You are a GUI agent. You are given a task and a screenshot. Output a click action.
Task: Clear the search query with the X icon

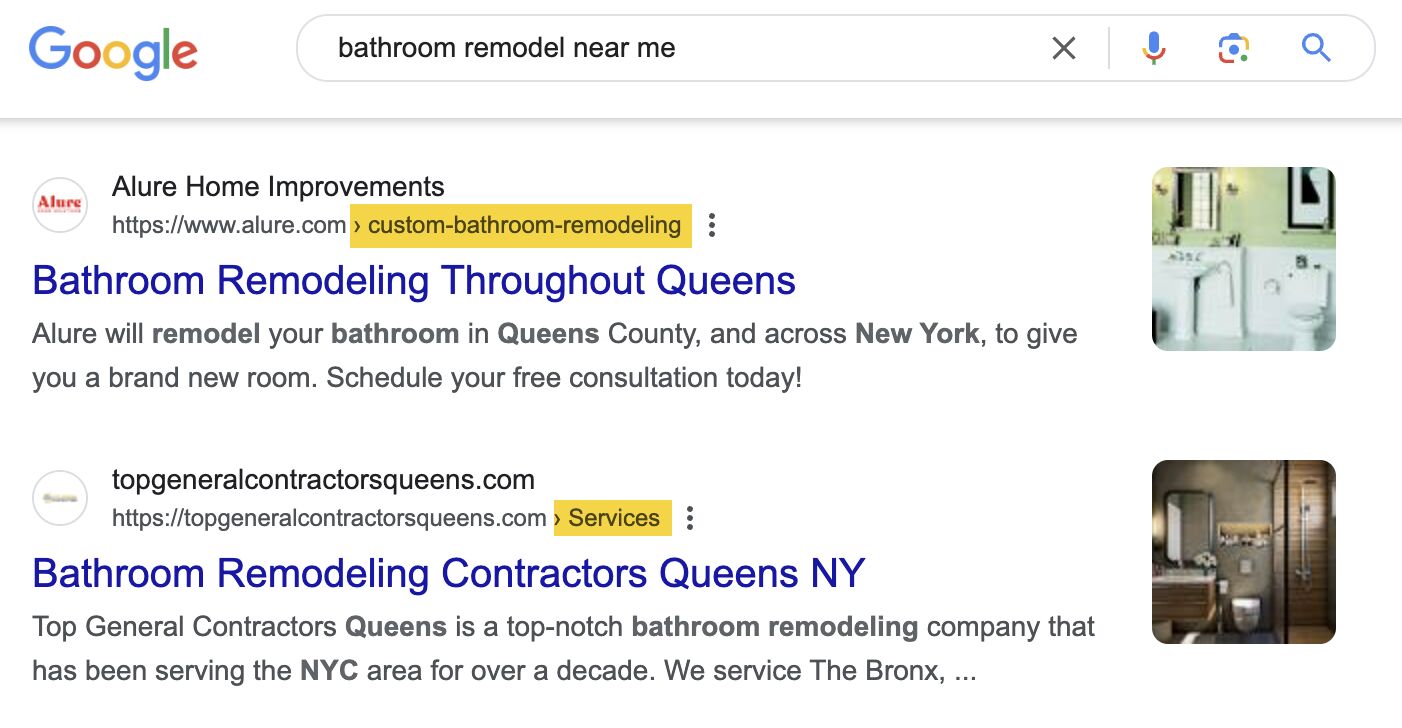[x=1063, y=47]
